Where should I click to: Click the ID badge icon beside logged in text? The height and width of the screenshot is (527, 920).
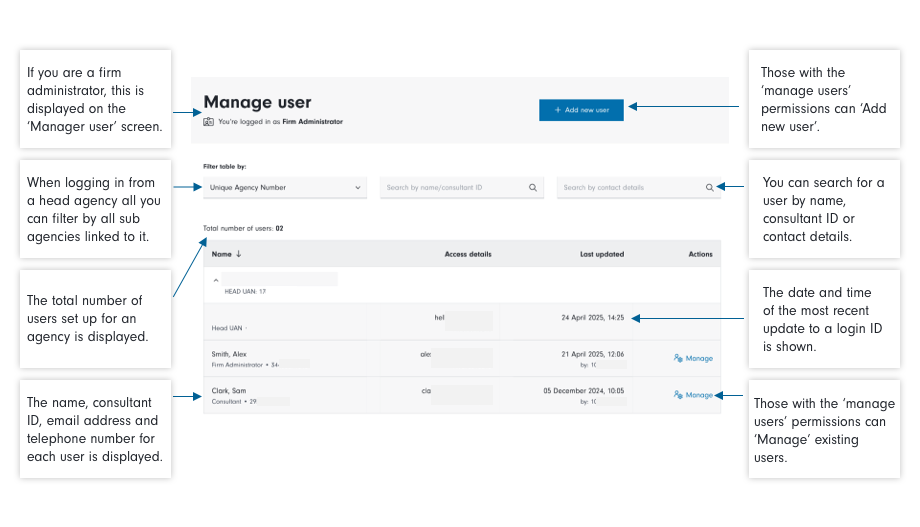pos(208,122)
